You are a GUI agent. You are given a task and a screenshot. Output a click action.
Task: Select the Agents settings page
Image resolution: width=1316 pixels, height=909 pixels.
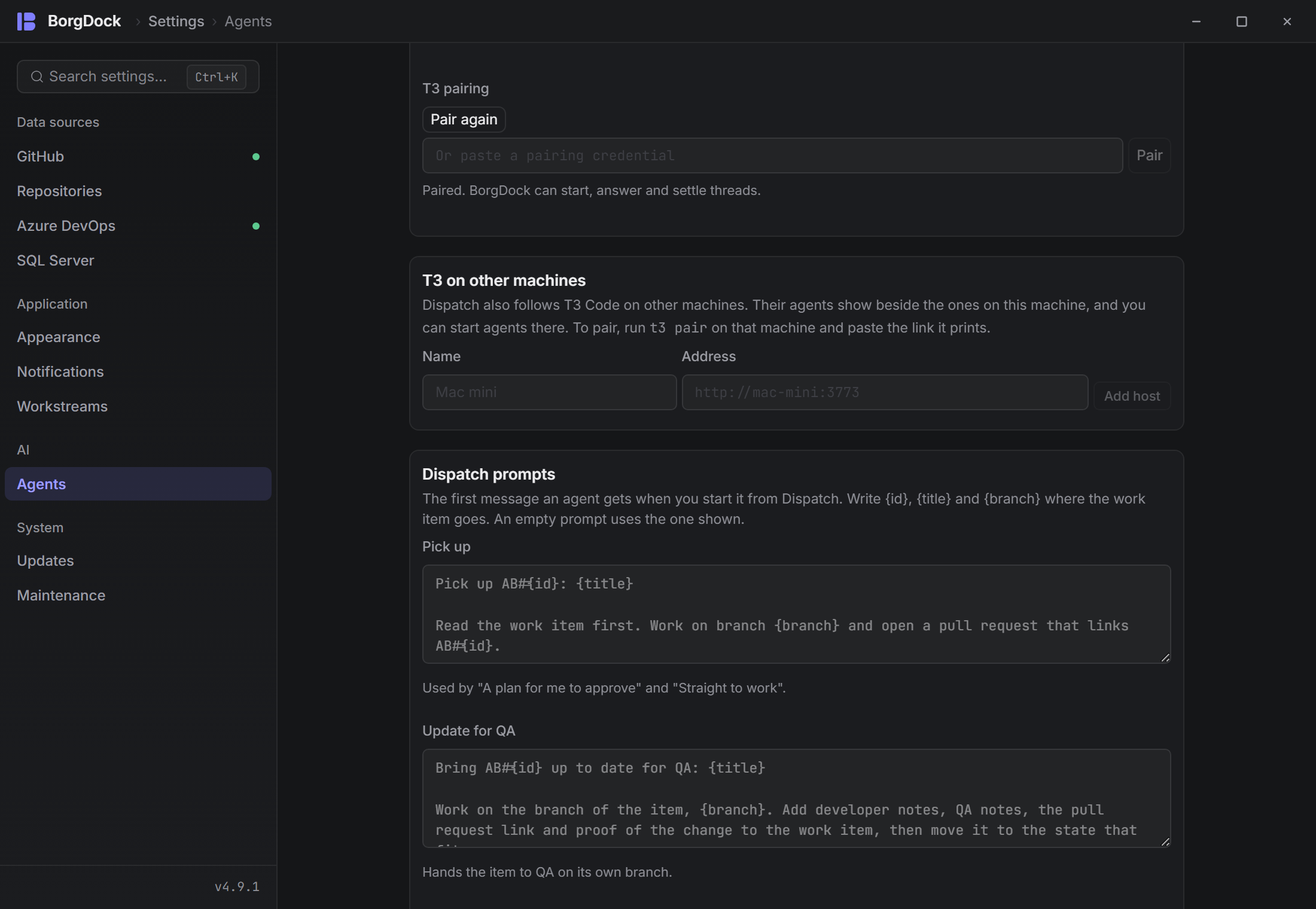click(138, 484)
